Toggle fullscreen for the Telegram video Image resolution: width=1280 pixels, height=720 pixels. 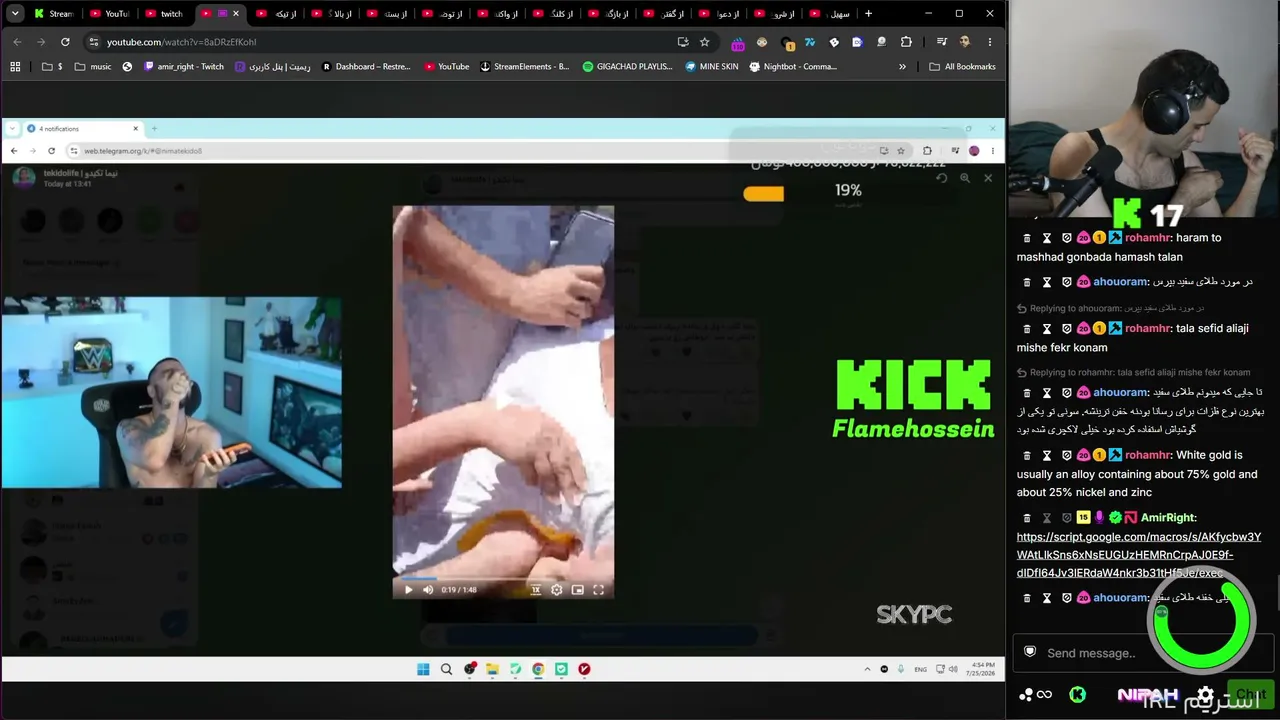598,590
